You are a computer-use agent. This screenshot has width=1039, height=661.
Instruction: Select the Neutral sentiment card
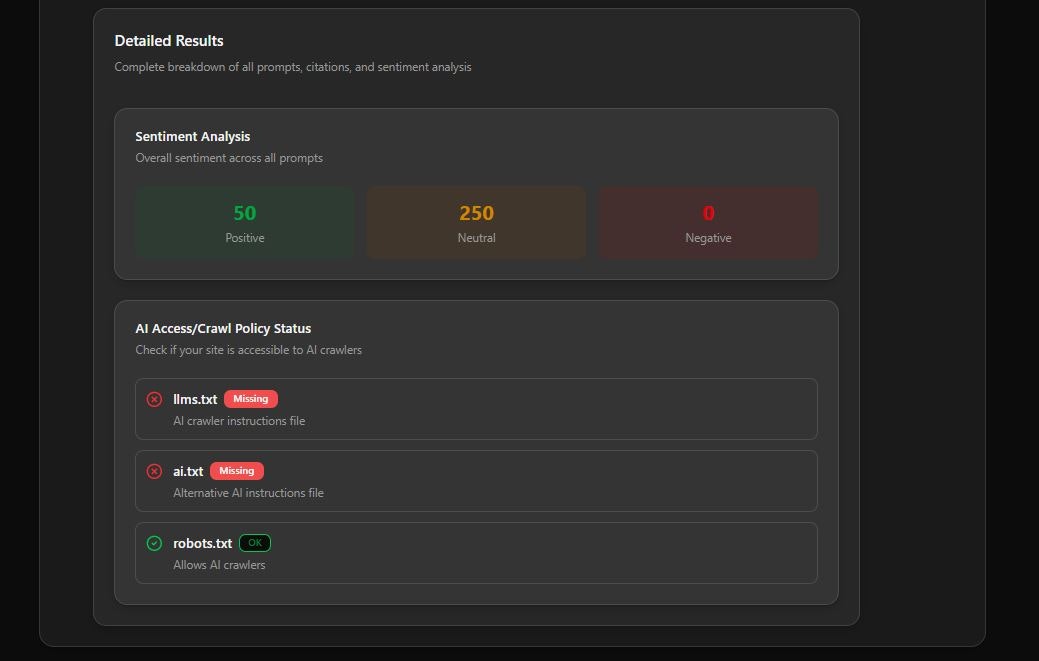click(476, 222)
